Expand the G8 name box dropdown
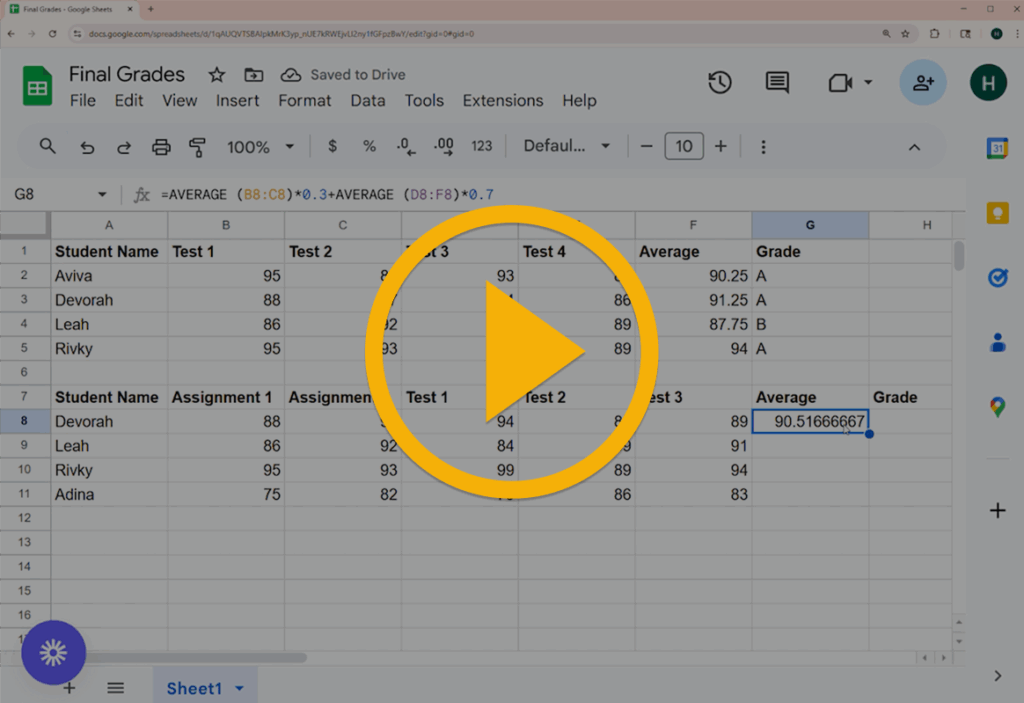 pos(101,195)
